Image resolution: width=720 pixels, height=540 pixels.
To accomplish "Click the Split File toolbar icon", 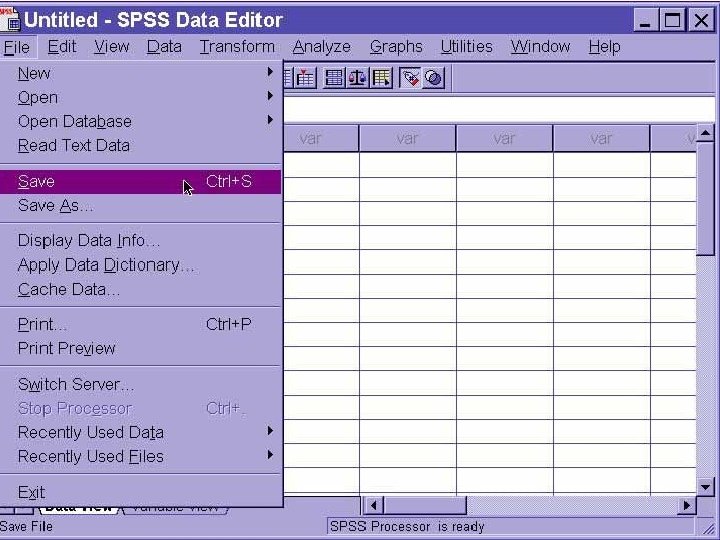I will pos(334,78).
